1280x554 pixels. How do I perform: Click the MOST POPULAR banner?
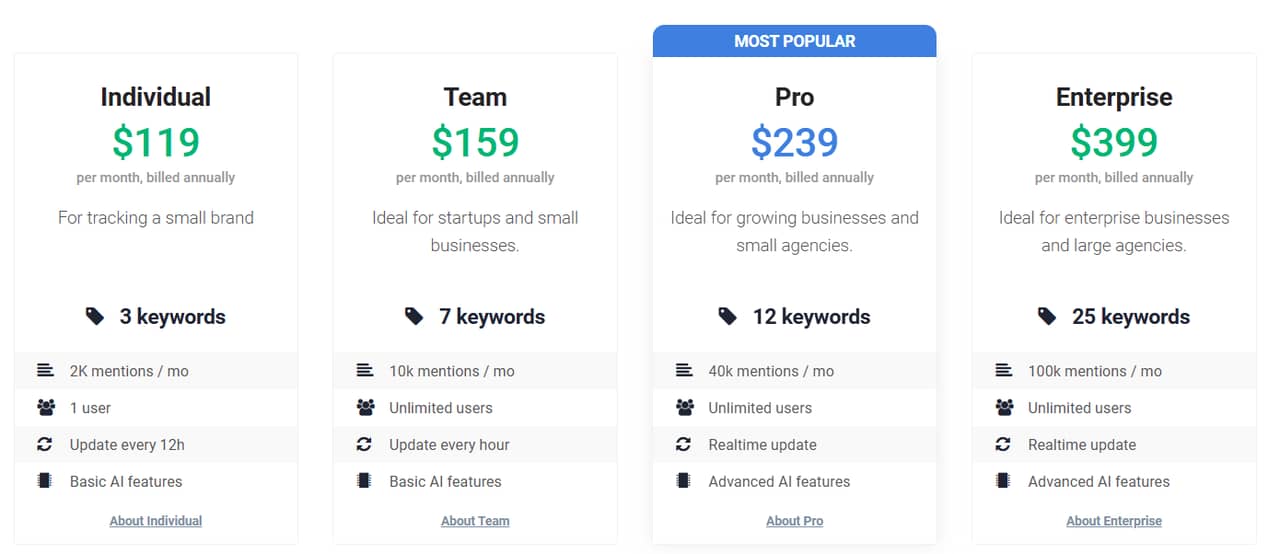click(795, 41)
